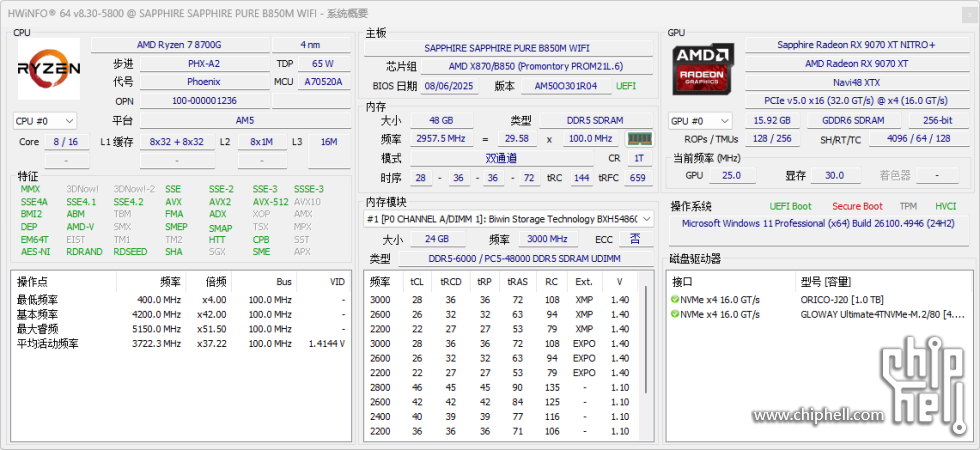Click the 8 / 16 core count field
The height and width of the screenshot is (450, 980).
pos(66,142)
